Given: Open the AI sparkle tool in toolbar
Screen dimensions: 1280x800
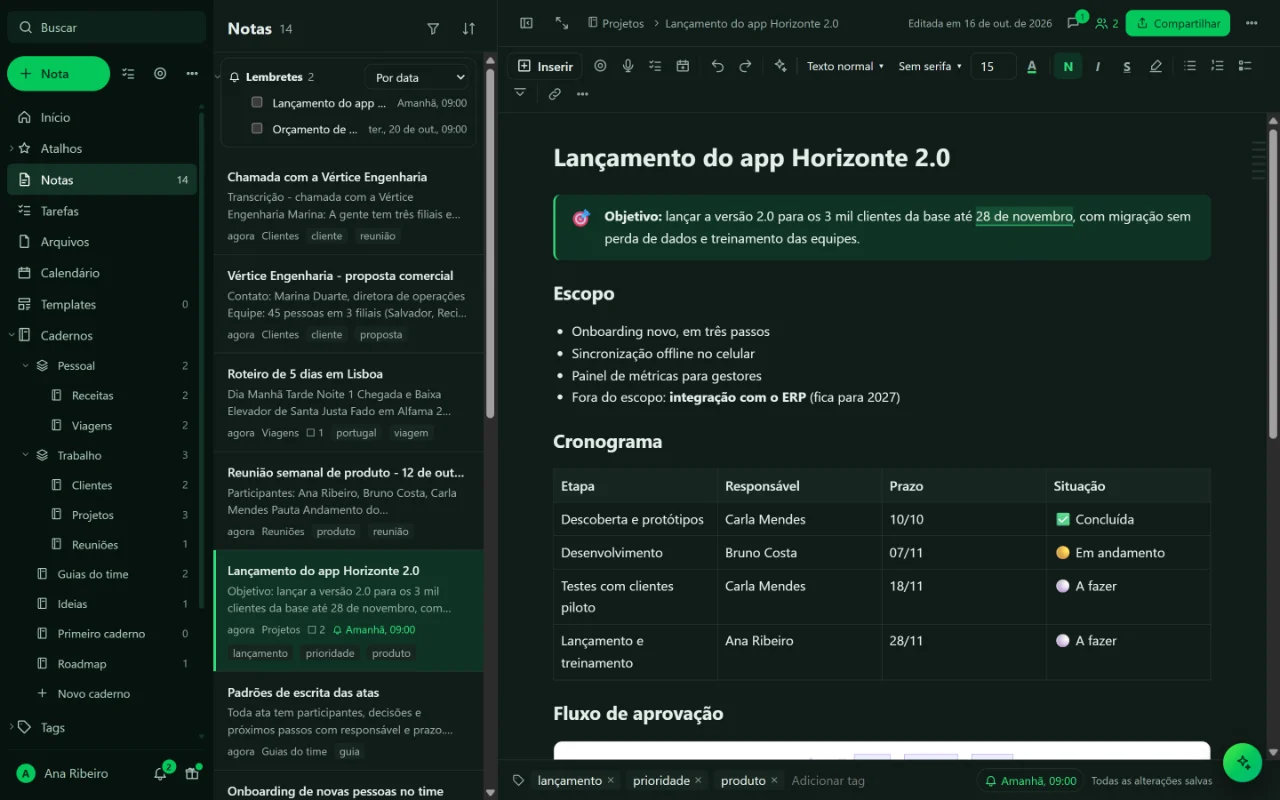Looking at the screenshot, I should pyautogui.click(x=780, y=66).
